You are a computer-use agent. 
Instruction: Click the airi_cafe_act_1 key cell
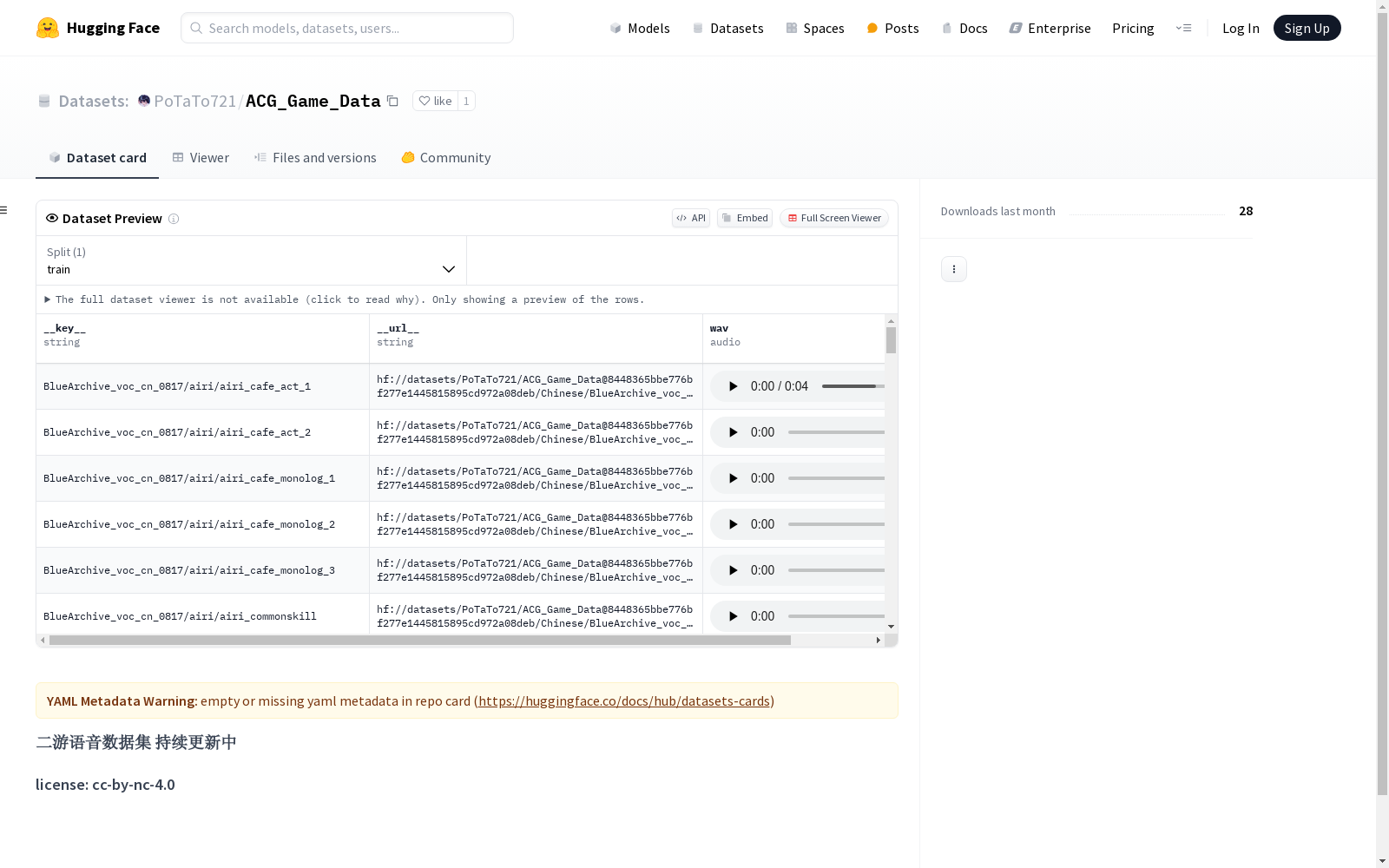pos(202,386)
